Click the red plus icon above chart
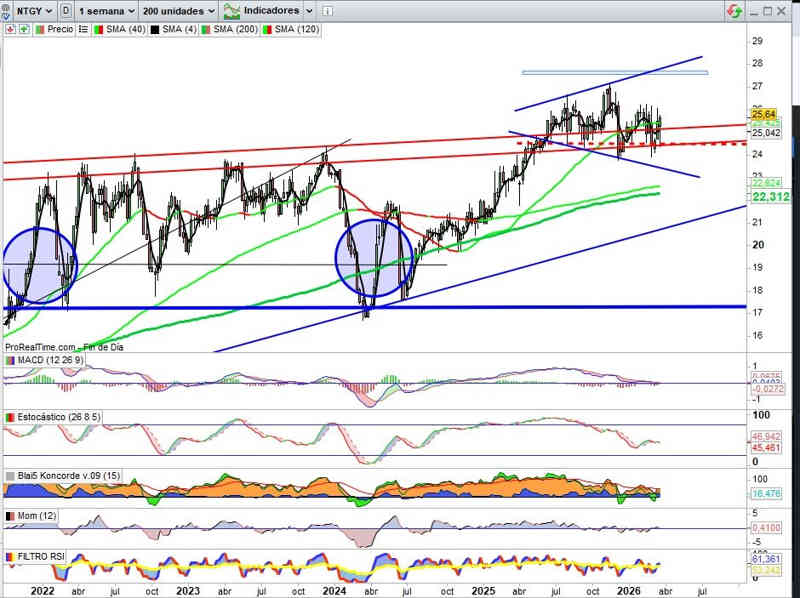800x598 pixels. tap(10, 30)
